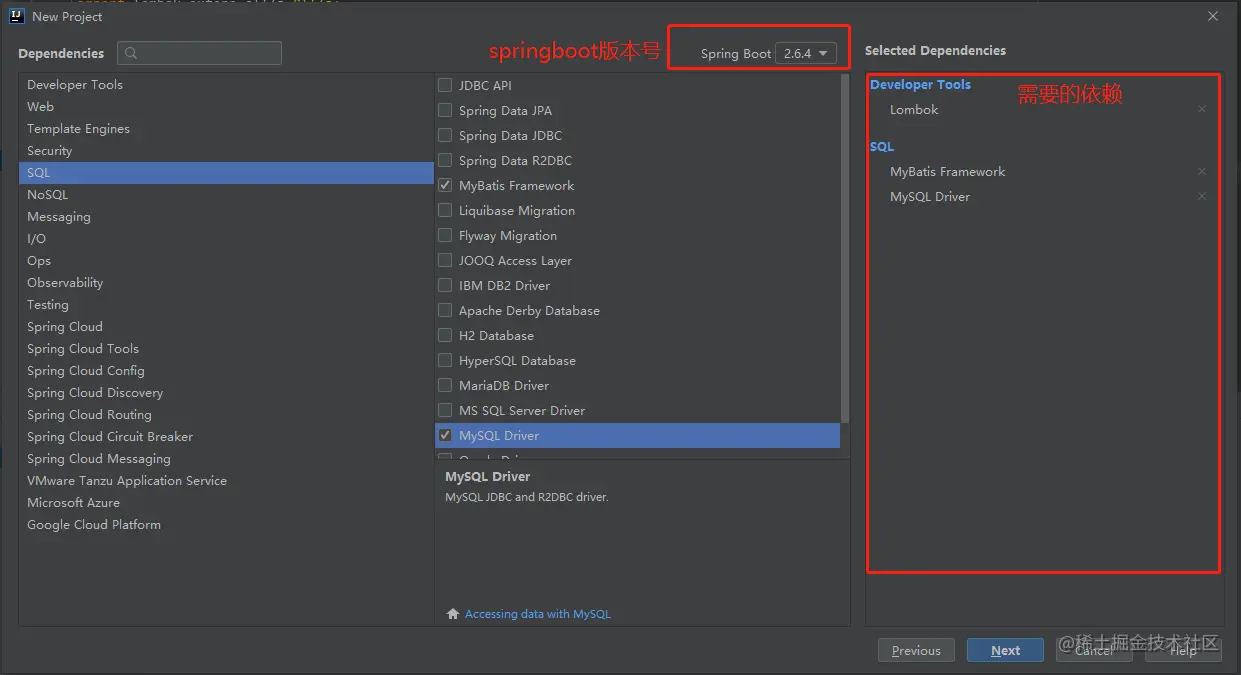Click the IntelliJ logo in title bar

(x=17, y=17)
